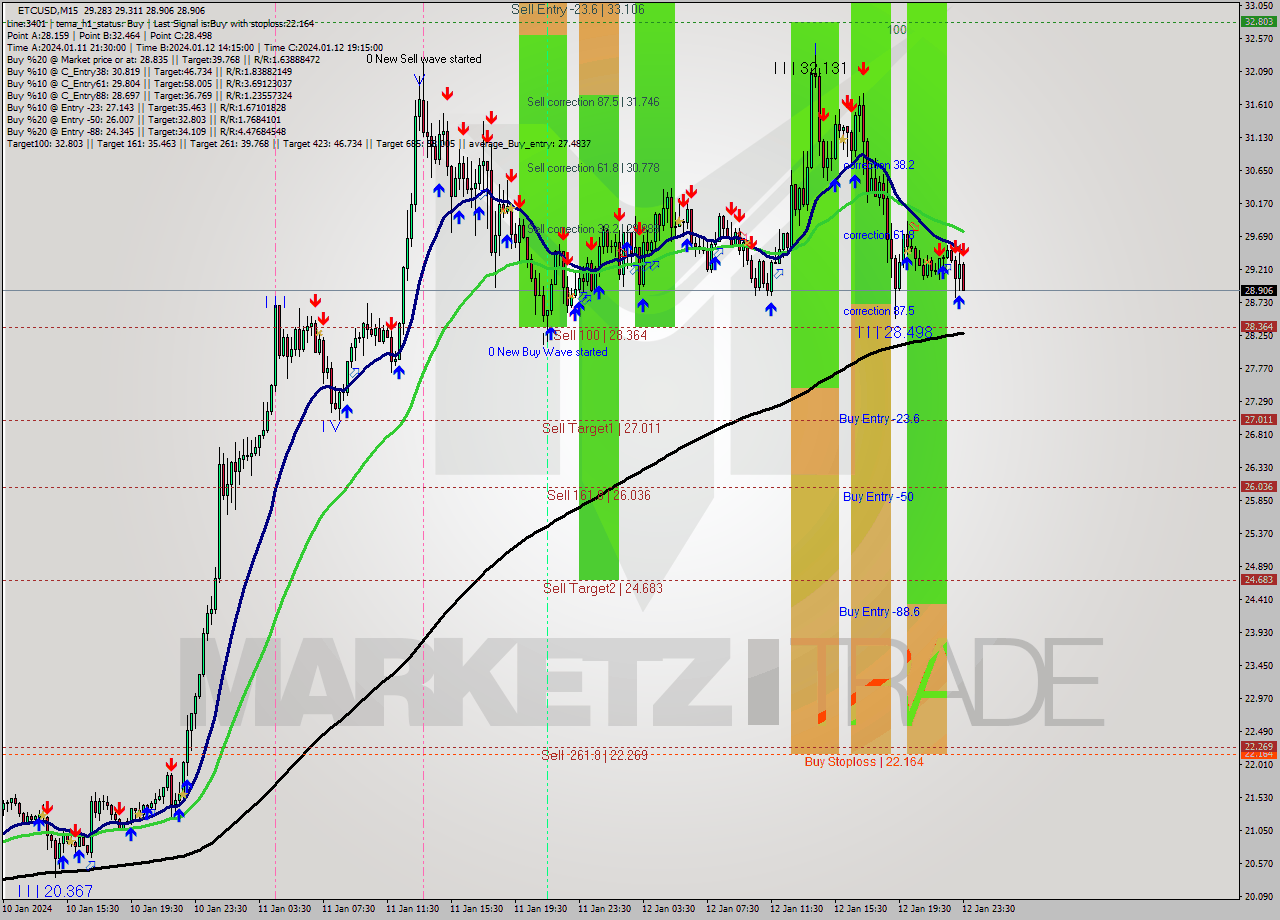1280x920 pixels.
Task: Select the 'I I I 28.498' wave label
Action: tap(894, 332)
